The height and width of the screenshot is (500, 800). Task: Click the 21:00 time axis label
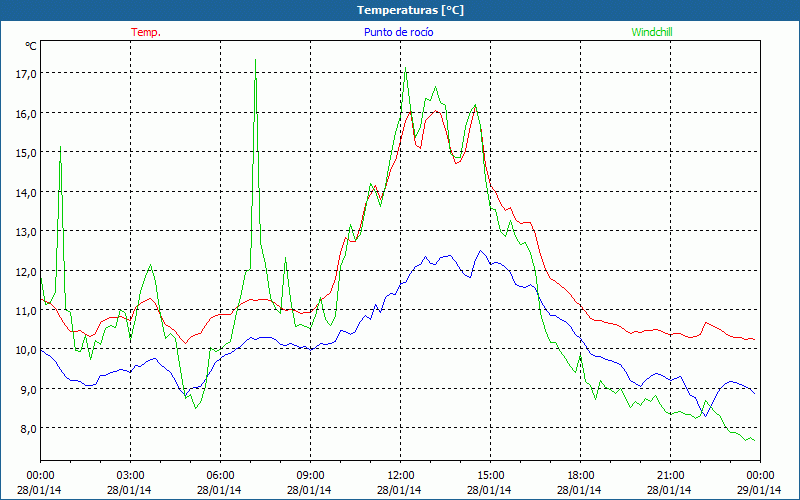click(x=670, y=476)
